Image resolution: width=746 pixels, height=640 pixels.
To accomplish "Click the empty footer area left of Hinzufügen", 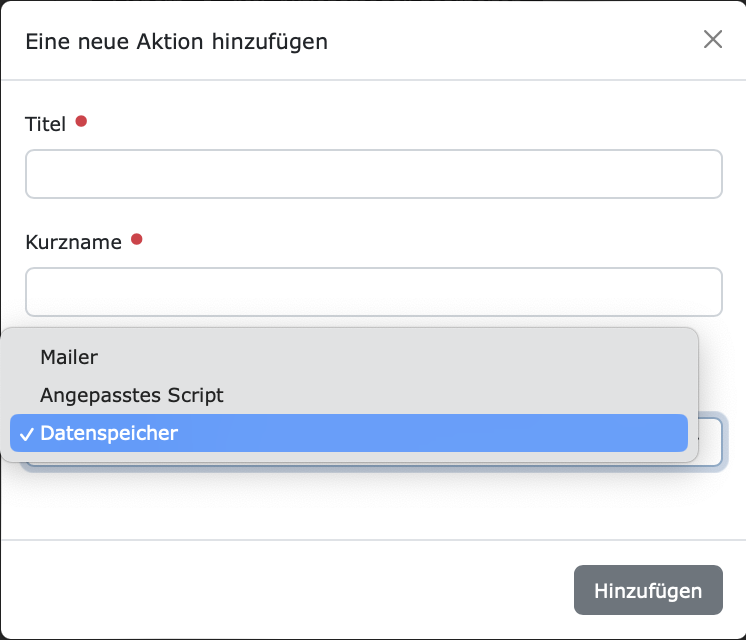I will pos(285,590).
